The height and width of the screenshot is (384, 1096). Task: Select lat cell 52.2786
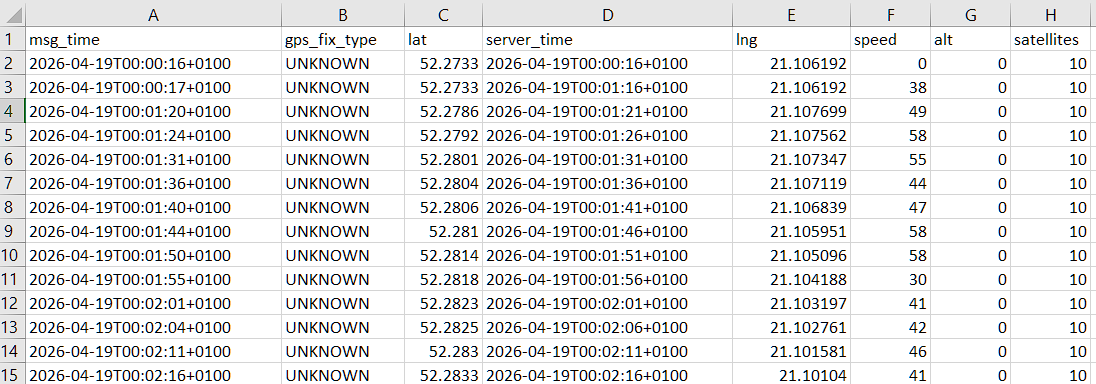pyautogui.click(x=443, y=111)
